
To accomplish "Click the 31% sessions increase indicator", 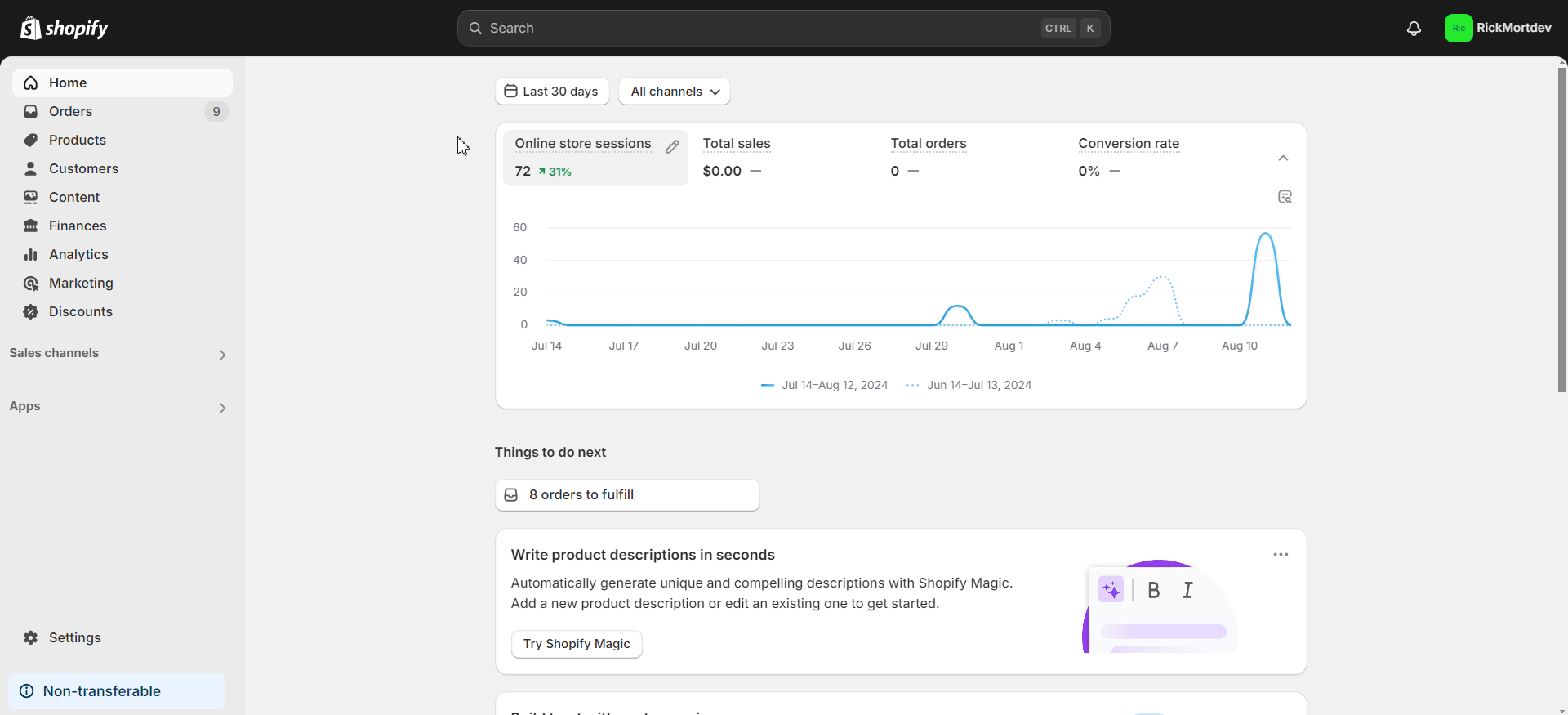I will click(x=555, y=172).
